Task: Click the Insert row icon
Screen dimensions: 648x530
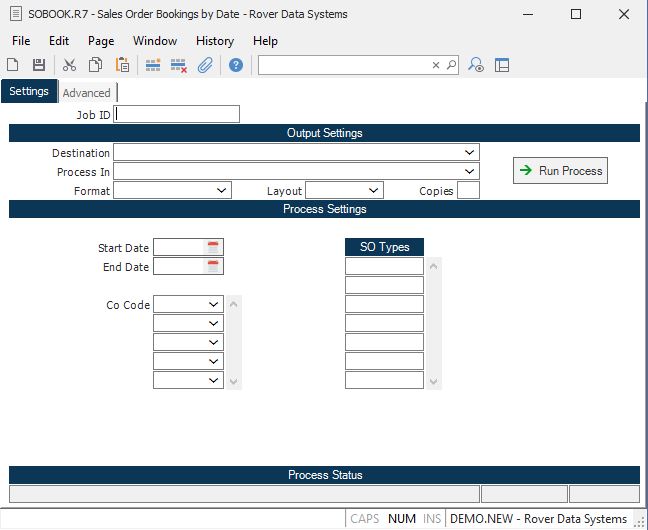Action: (153, 65)
